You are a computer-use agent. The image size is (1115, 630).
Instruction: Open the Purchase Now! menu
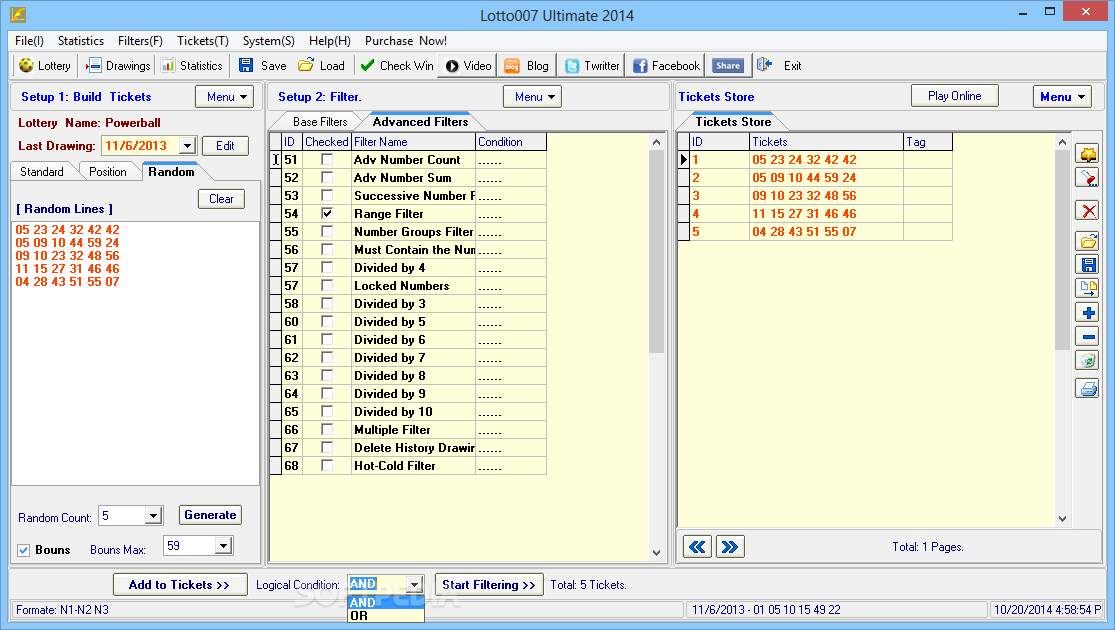tap(405, 41)
